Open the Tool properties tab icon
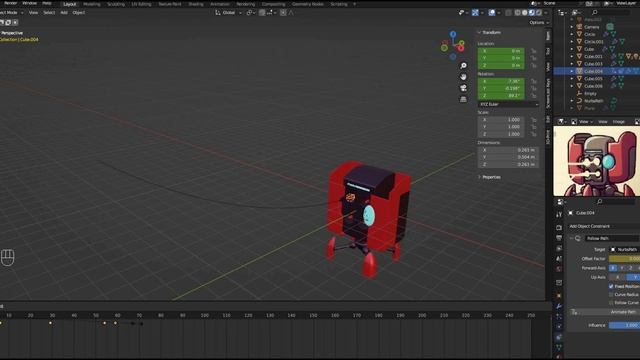The width and height of the screenshot is (640, 360). coord(559,214)
